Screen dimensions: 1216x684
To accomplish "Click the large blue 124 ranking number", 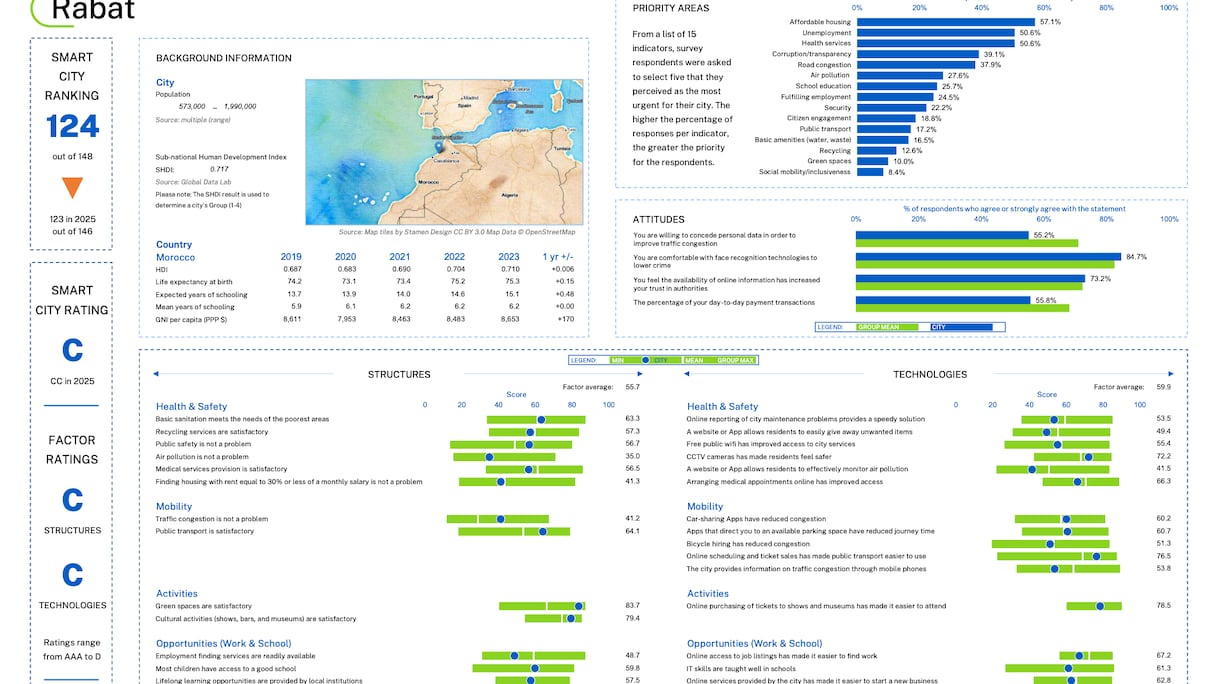I will click(72, 126).
